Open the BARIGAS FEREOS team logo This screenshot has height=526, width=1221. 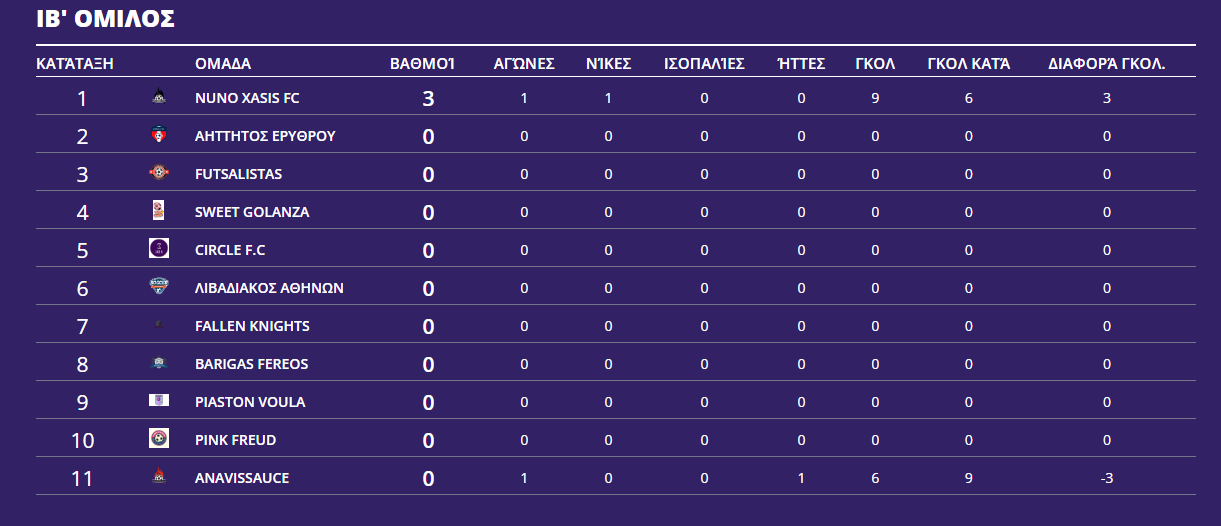click(x=158, y=363)
